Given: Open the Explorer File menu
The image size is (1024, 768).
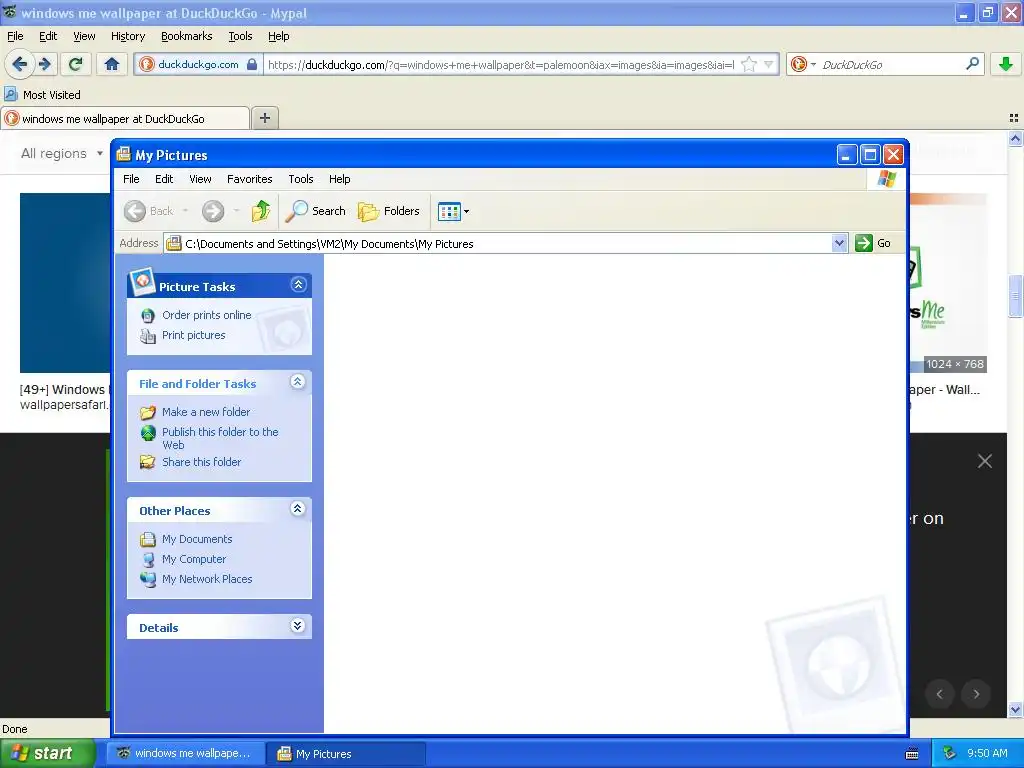Looking at the screenshot, I should click(131, 179).
